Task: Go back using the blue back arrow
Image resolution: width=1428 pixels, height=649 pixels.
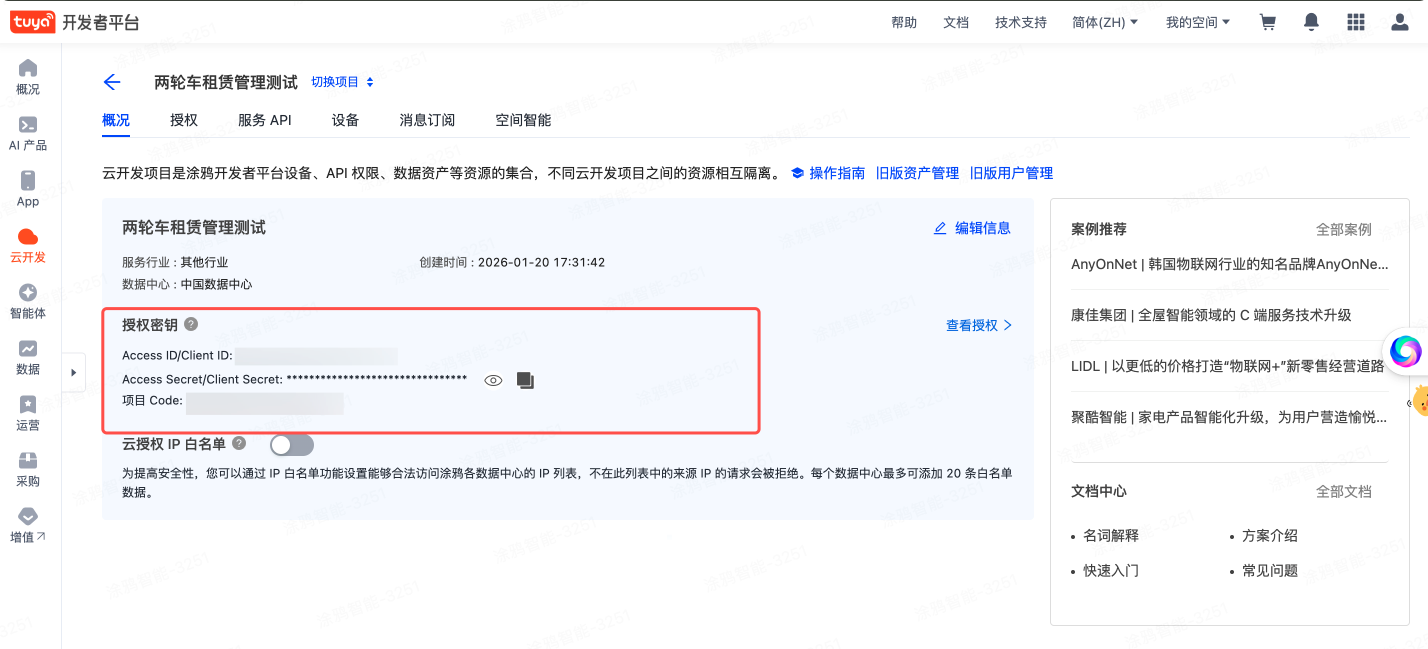Action: (111, 82)
